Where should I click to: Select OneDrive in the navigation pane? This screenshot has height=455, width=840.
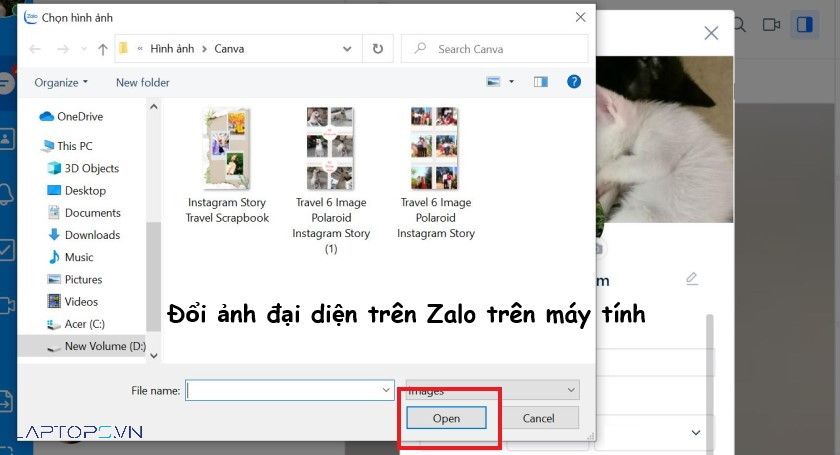click(71, 116)
